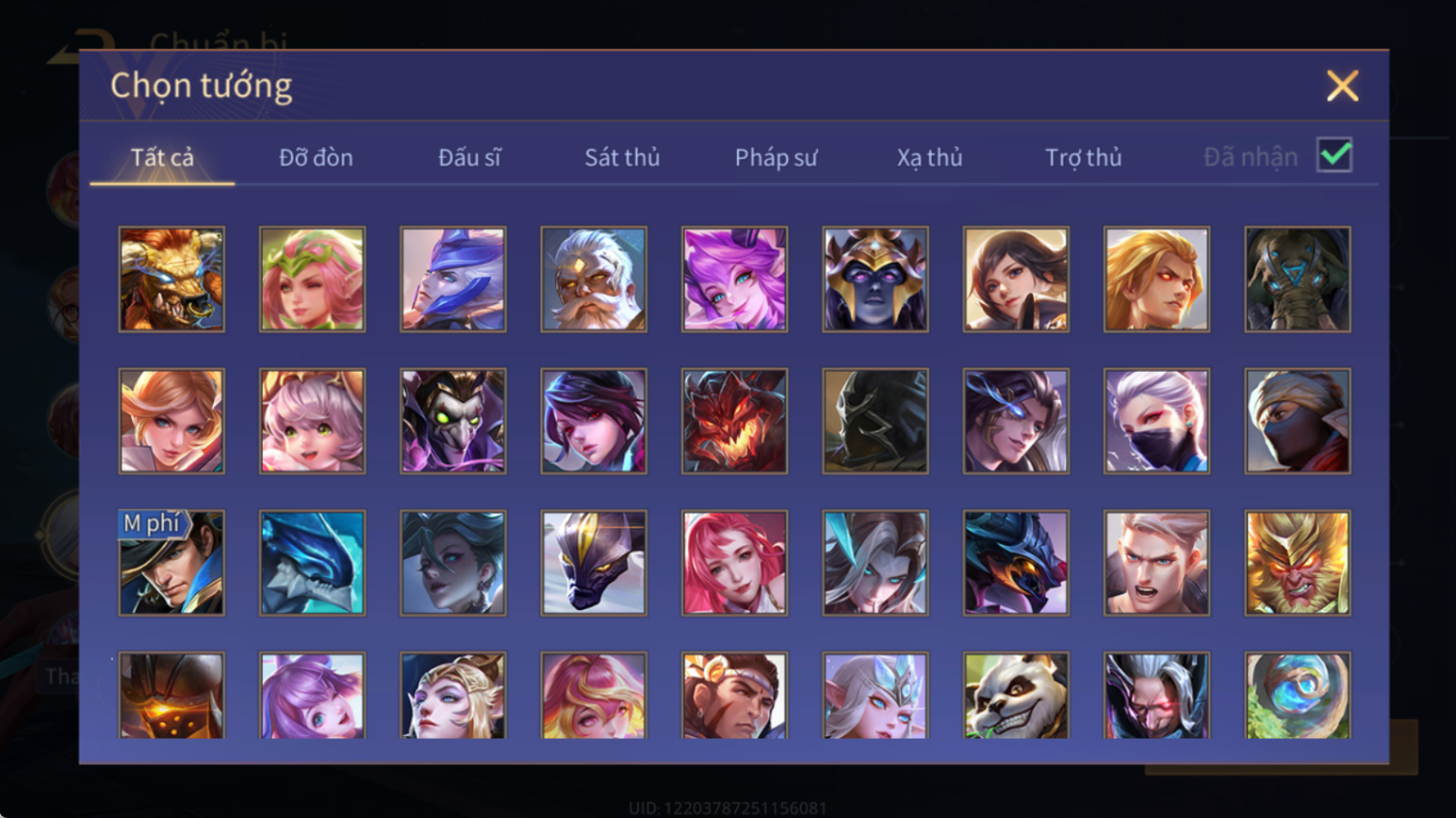Select the green-eyed plague mask hero
The width and height of the screenshot is (1456, 818).
pos(453,421)
